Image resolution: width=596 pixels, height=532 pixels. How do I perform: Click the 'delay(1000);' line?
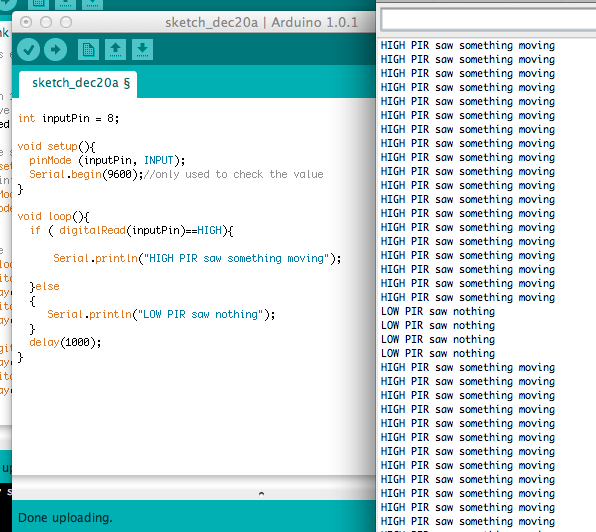coord(65,343)
